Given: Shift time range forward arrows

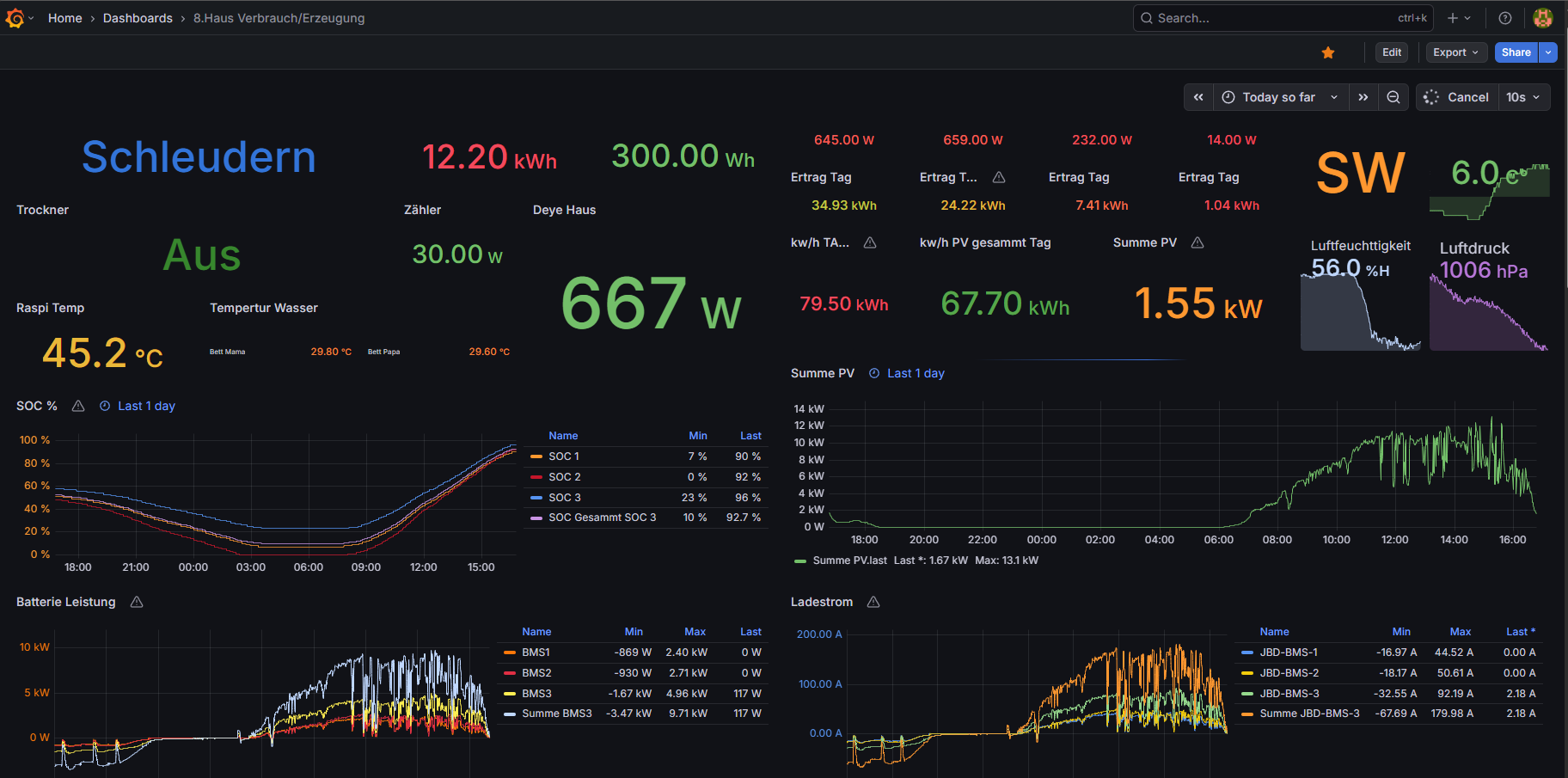Looking at the screenshot, I should (1363, 97).
